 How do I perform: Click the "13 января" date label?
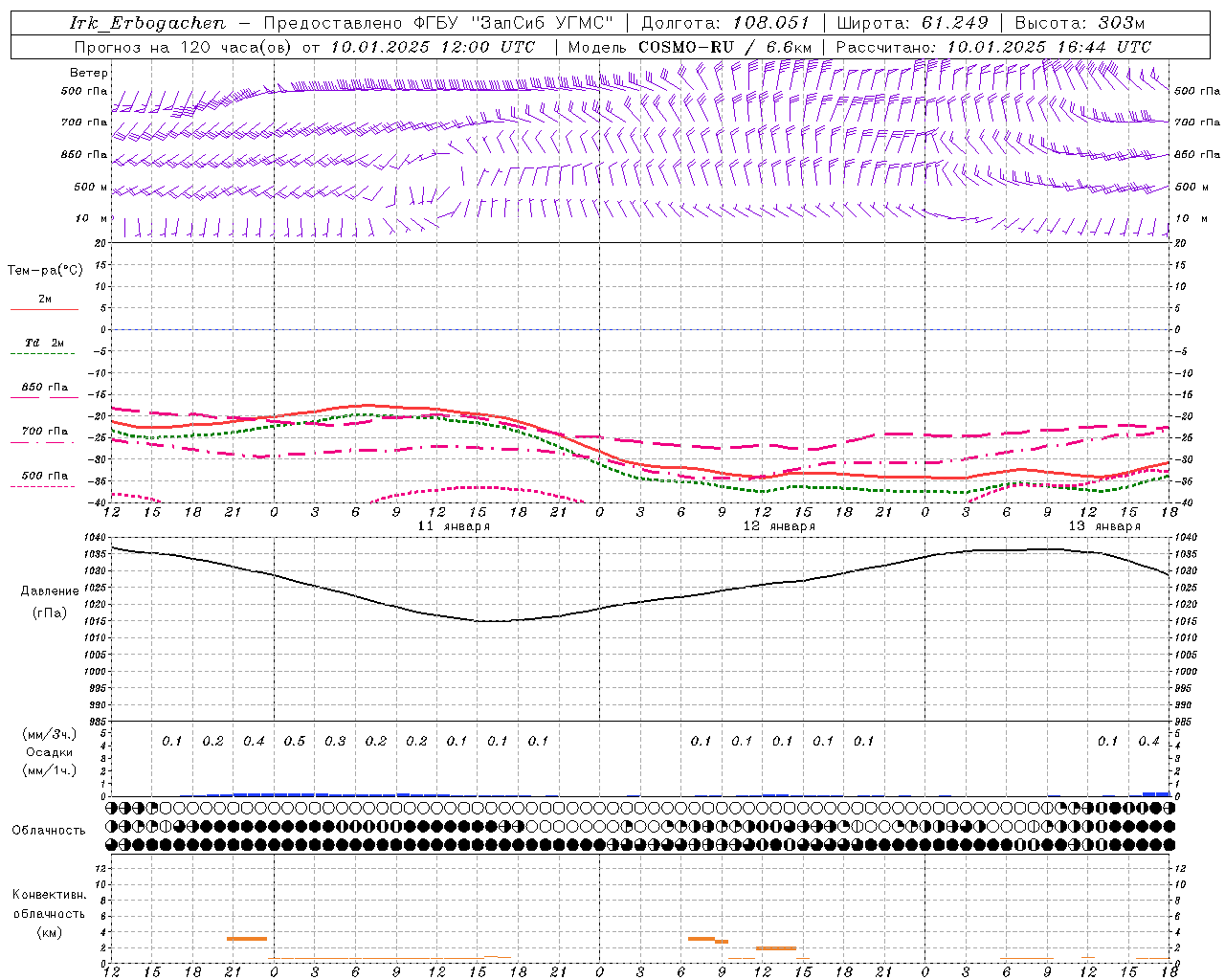point(1105,526)
